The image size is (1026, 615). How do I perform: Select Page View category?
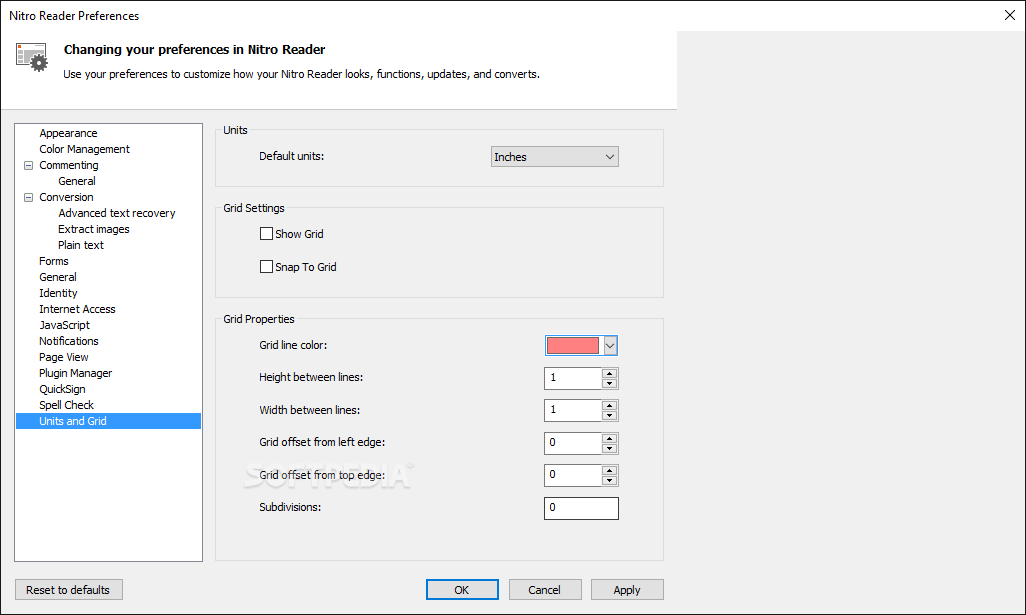click(x=63, y=357)
